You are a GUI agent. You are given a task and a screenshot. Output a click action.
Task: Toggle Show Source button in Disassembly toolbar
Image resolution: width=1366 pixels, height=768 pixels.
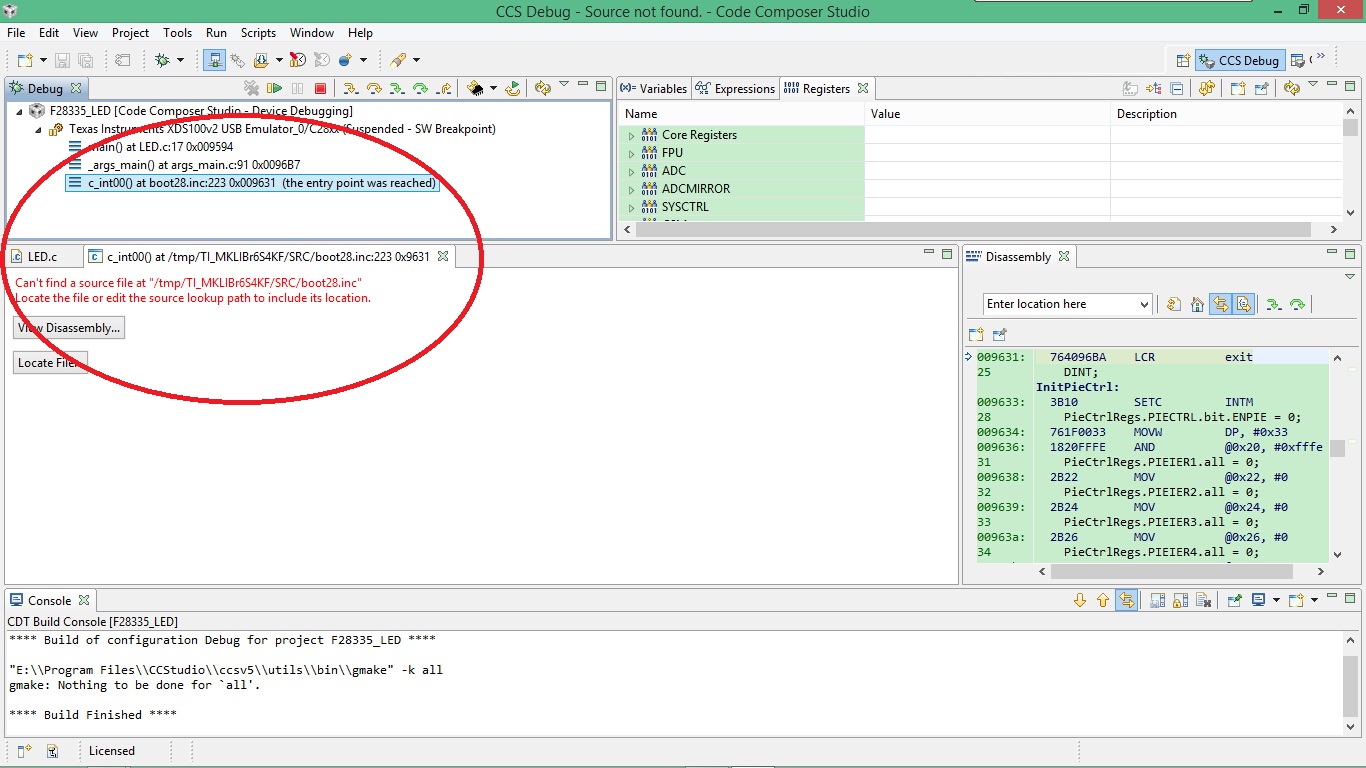pos(1243,304)
